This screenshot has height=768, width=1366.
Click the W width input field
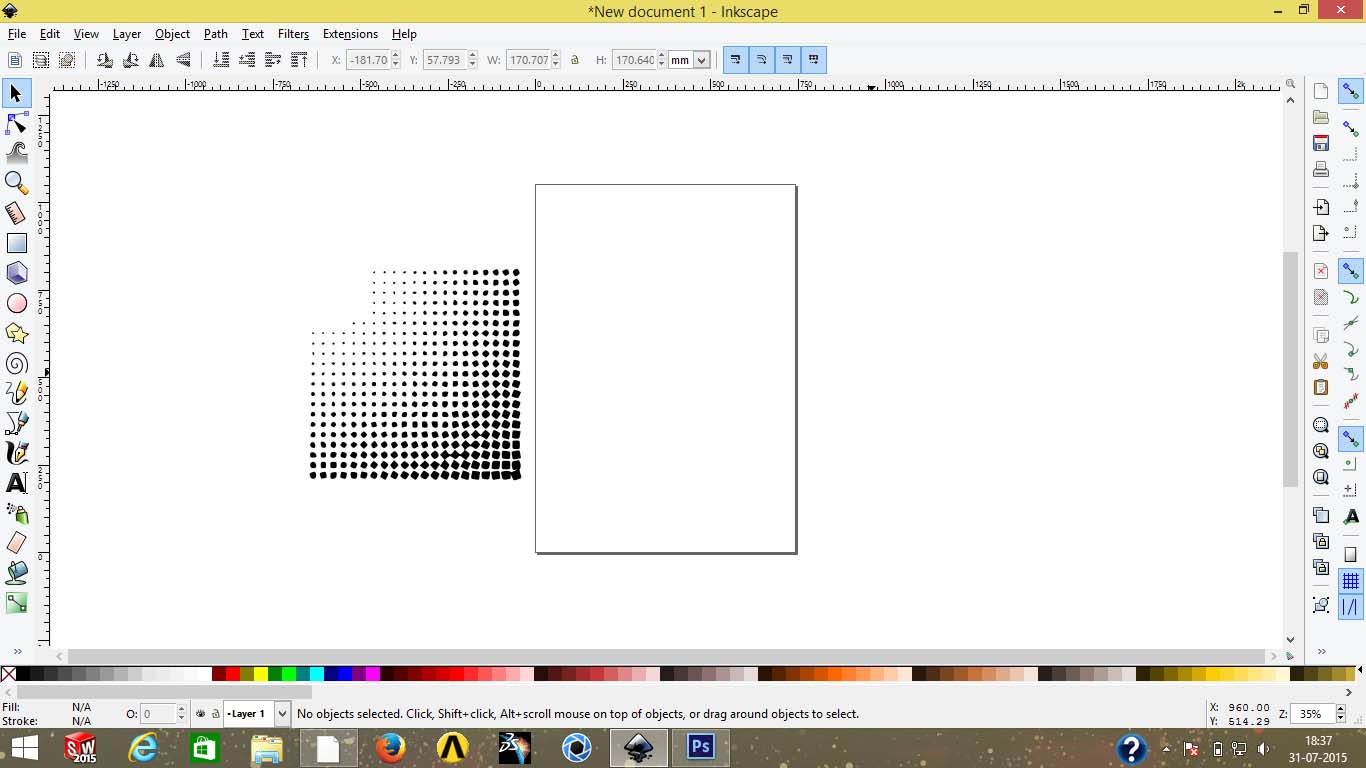[x=528, y=60]
